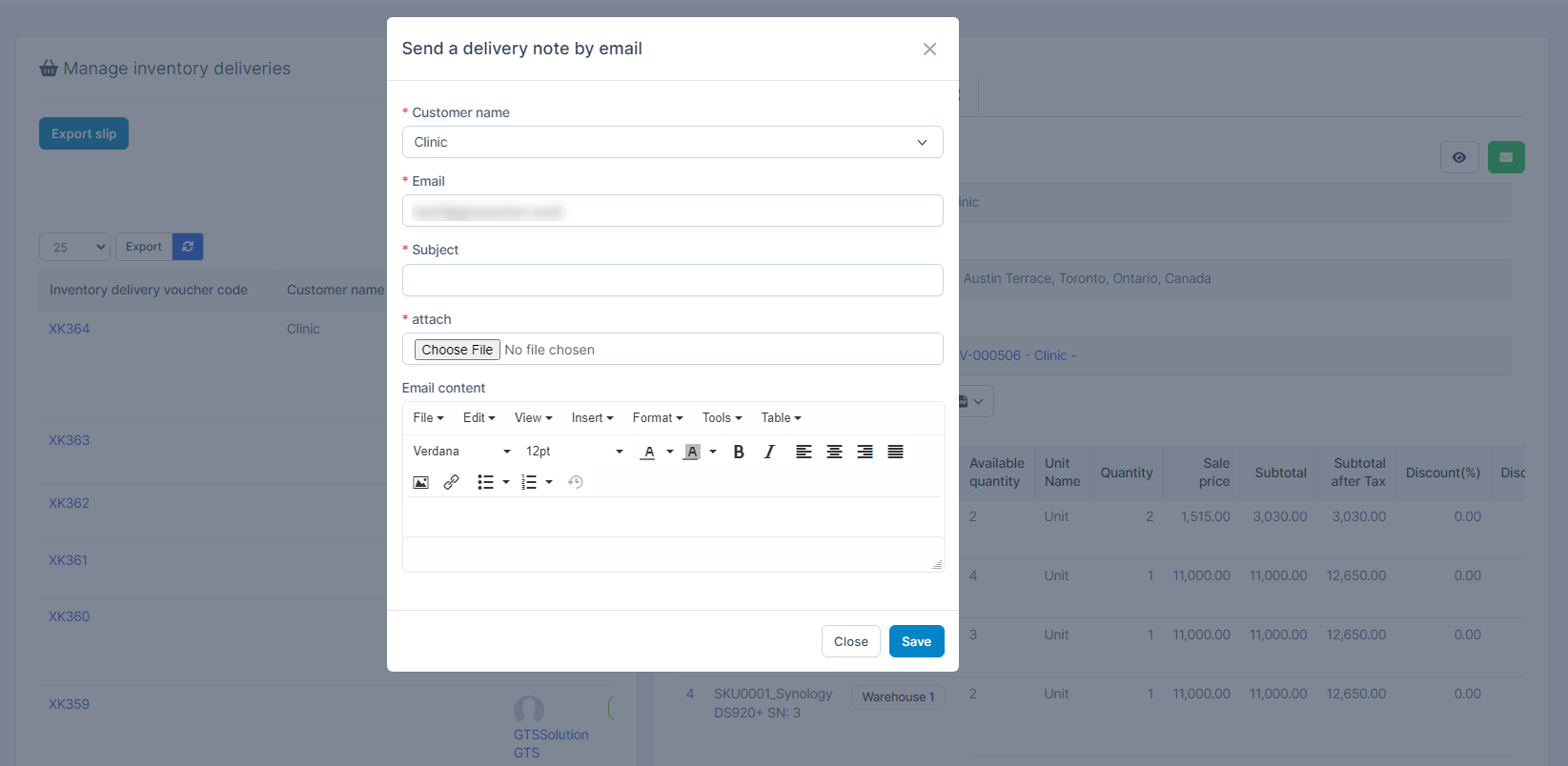The image size is (1568, 766).
Task: Click the Close button in dialog footer
Action: pyautogui.click(x=850, y=641)
